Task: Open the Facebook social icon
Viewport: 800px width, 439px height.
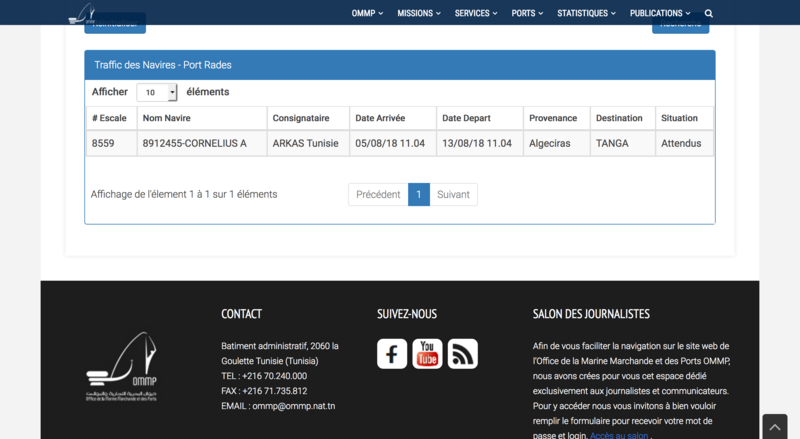Action: point(392,354)
